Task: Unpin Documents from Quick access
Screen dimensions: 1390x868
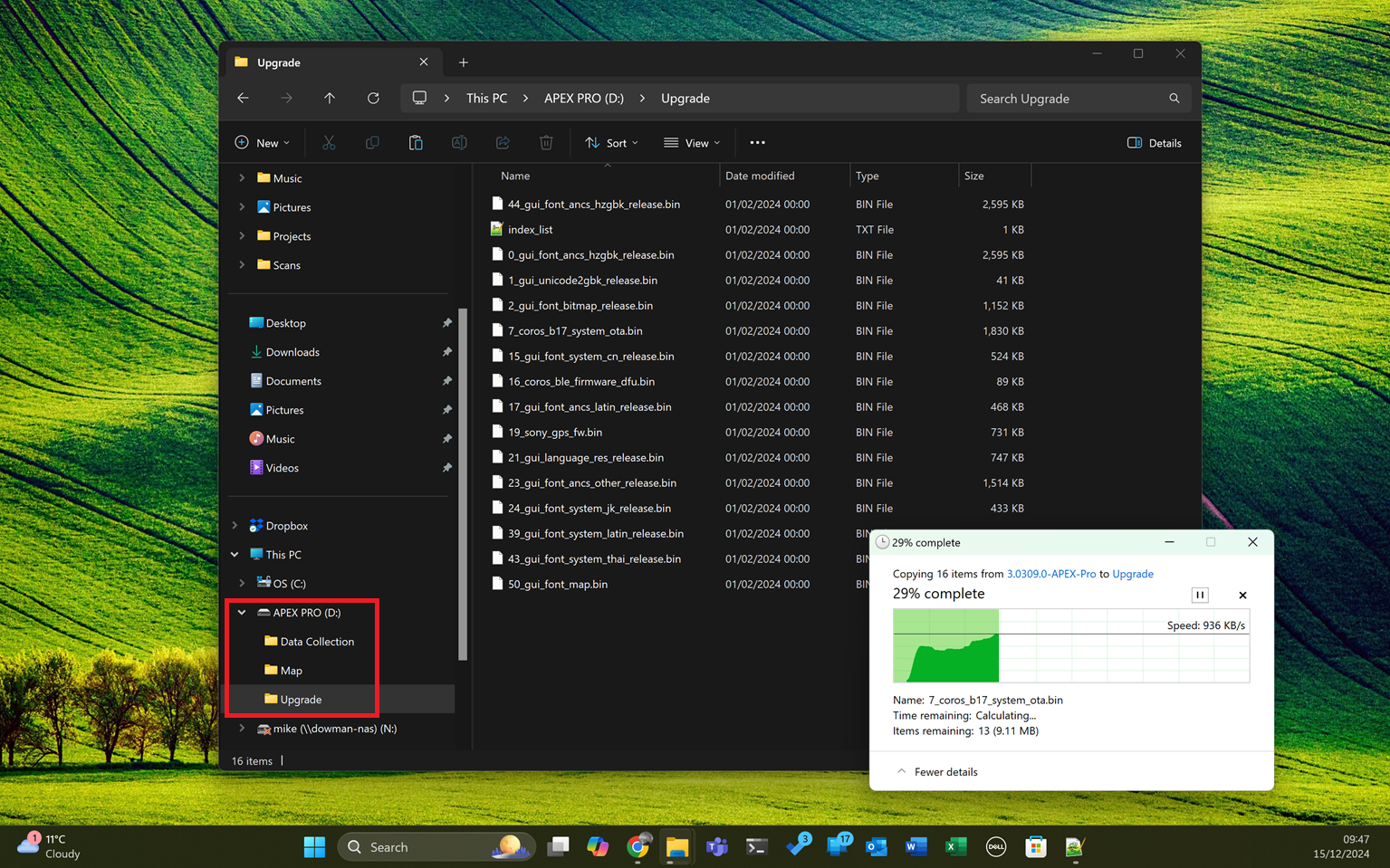Action: click(446, 381)
